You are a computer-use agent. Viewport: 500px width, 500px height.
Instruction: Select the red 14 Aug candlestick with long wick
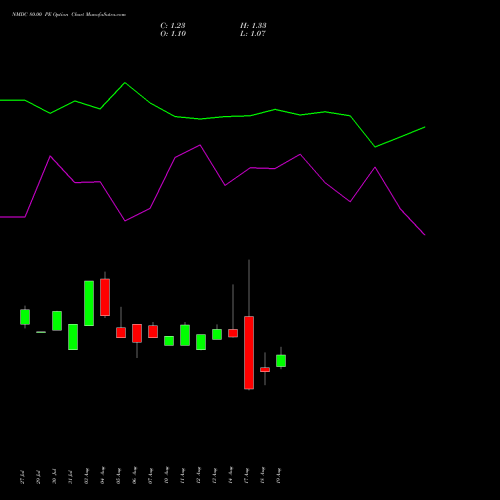click(x=233, y=333)
